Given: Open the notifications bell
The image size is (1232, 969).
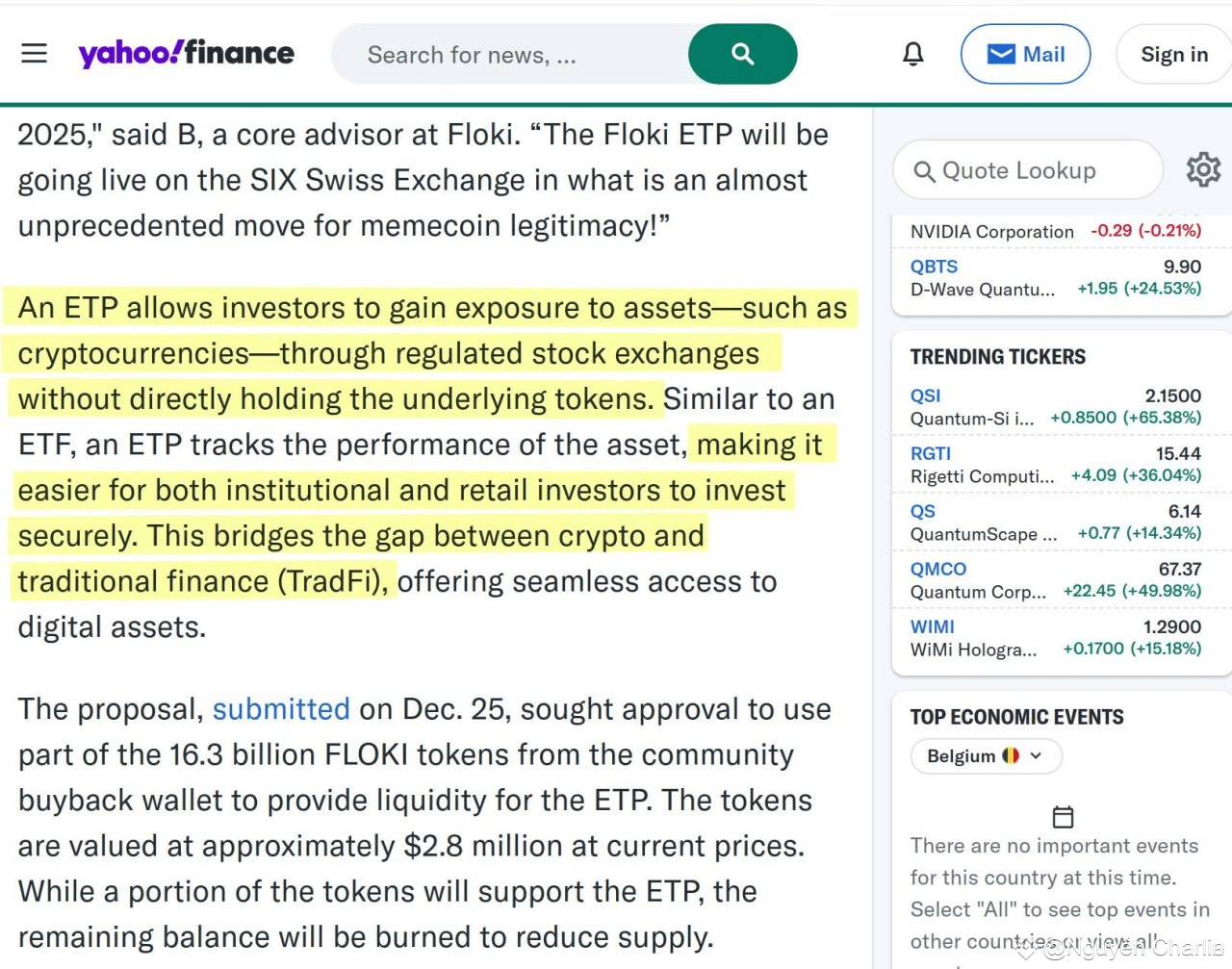Looking at the screenshot, I should pos(913,54).
